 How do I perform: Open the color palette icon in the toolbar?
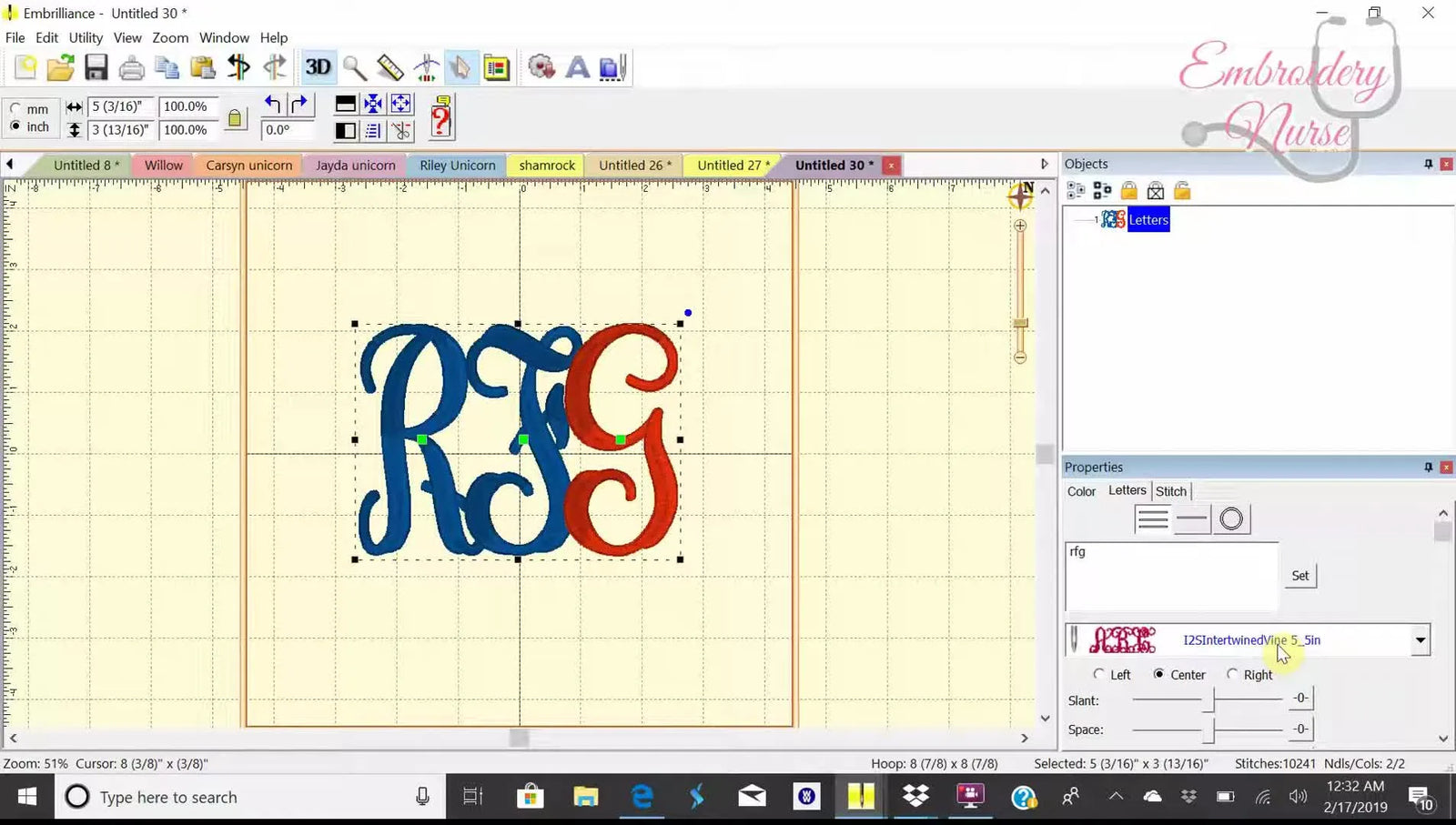496,67
